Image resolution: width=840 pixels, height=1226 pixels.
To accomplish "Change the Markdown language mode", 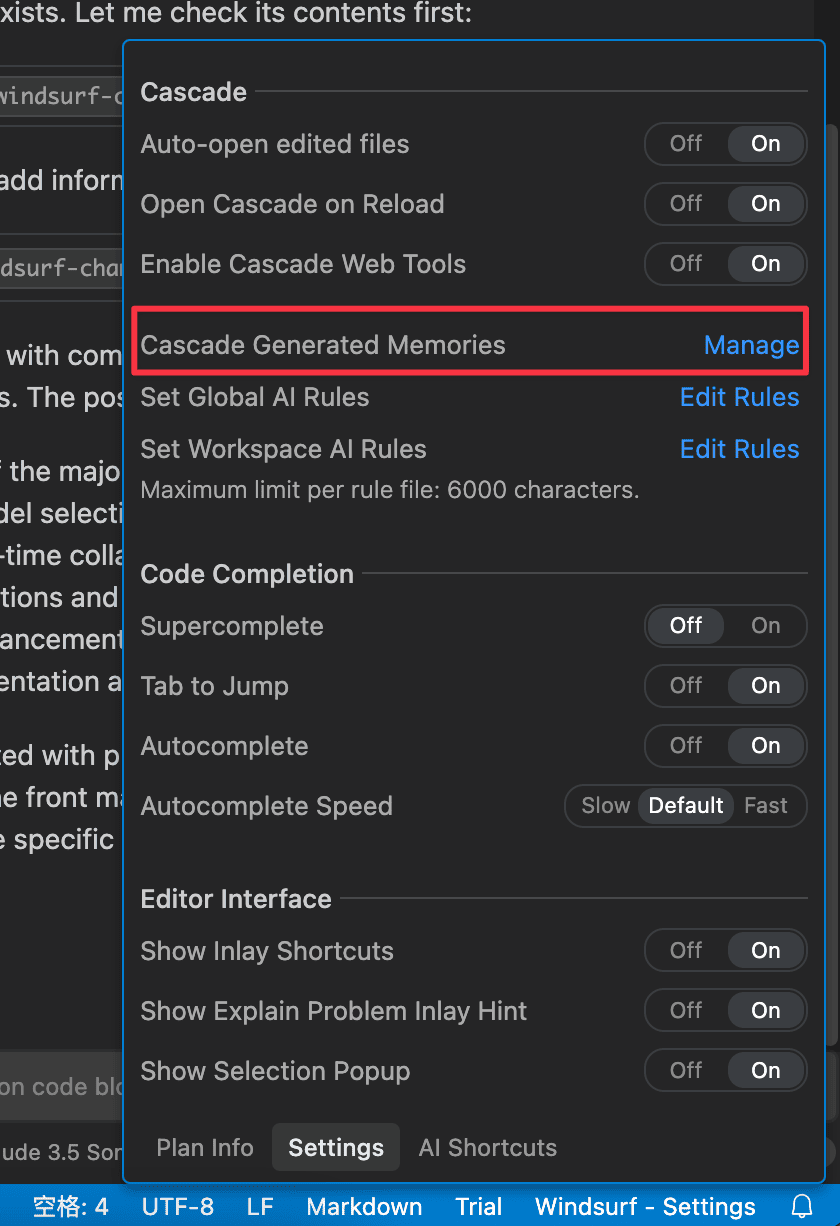I will click(x=364, y=1206).
